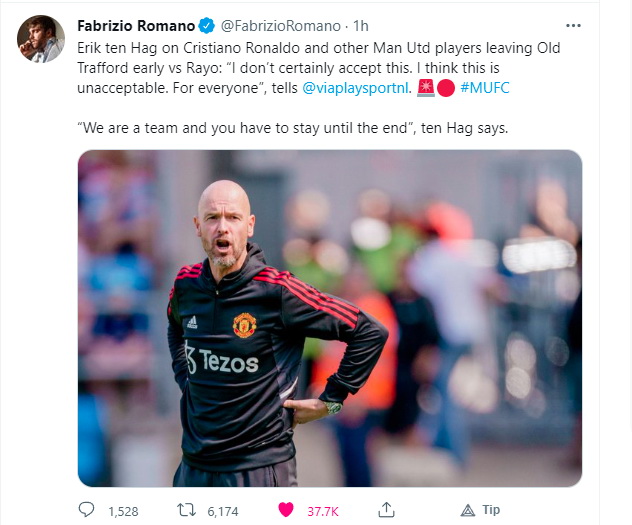The height and width of the screenshot is (525, 632).
Task: Click the Fabrizio Romano display name
Action: pyautogui.click(x=136, y=26)
